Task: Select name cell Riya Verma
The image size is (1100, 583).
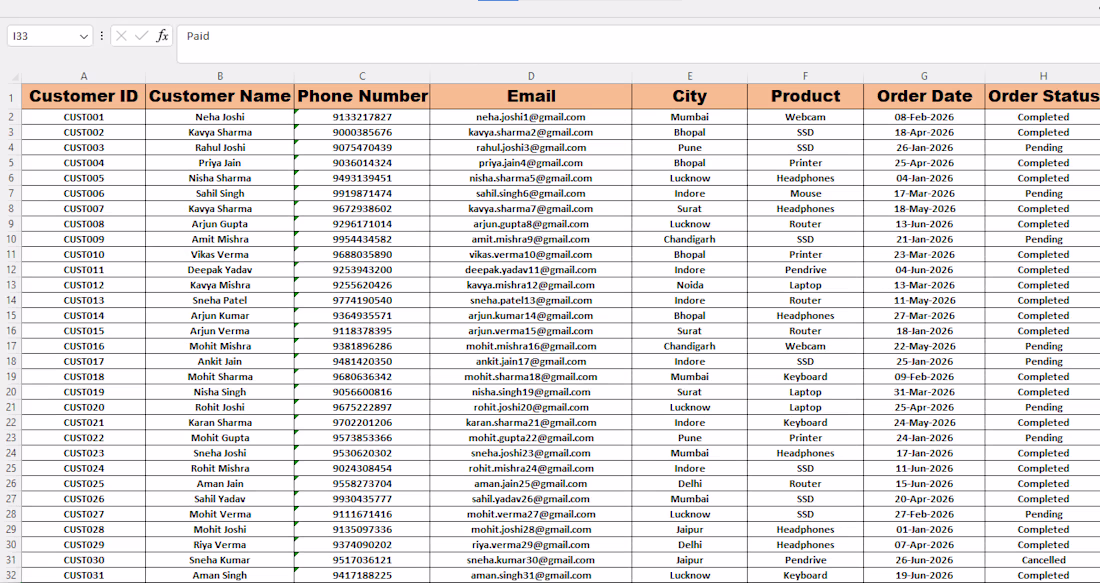Action: pos(220,544)
